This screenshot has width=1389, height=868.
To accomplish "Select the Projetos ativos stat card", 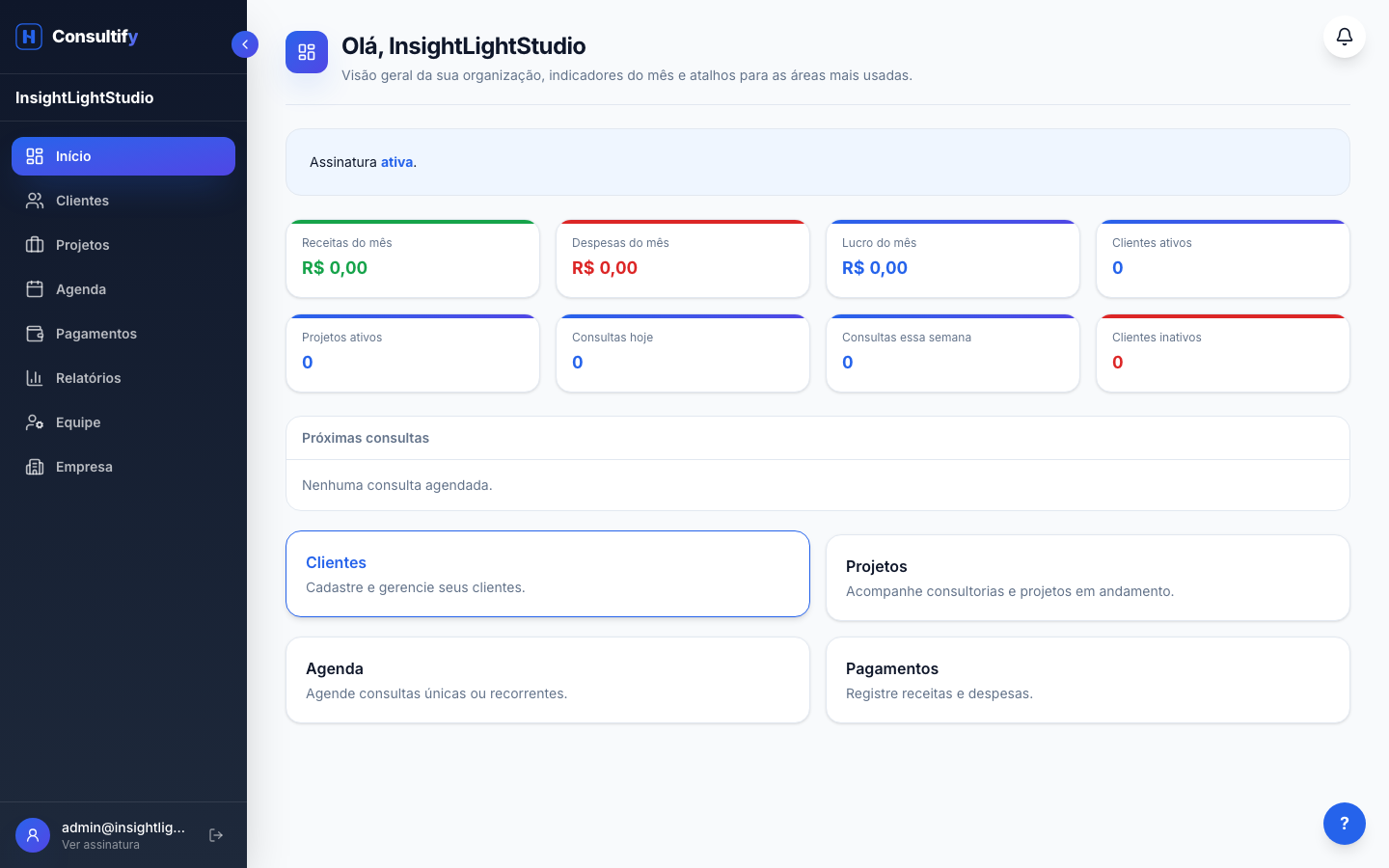I will pos(413,353).
